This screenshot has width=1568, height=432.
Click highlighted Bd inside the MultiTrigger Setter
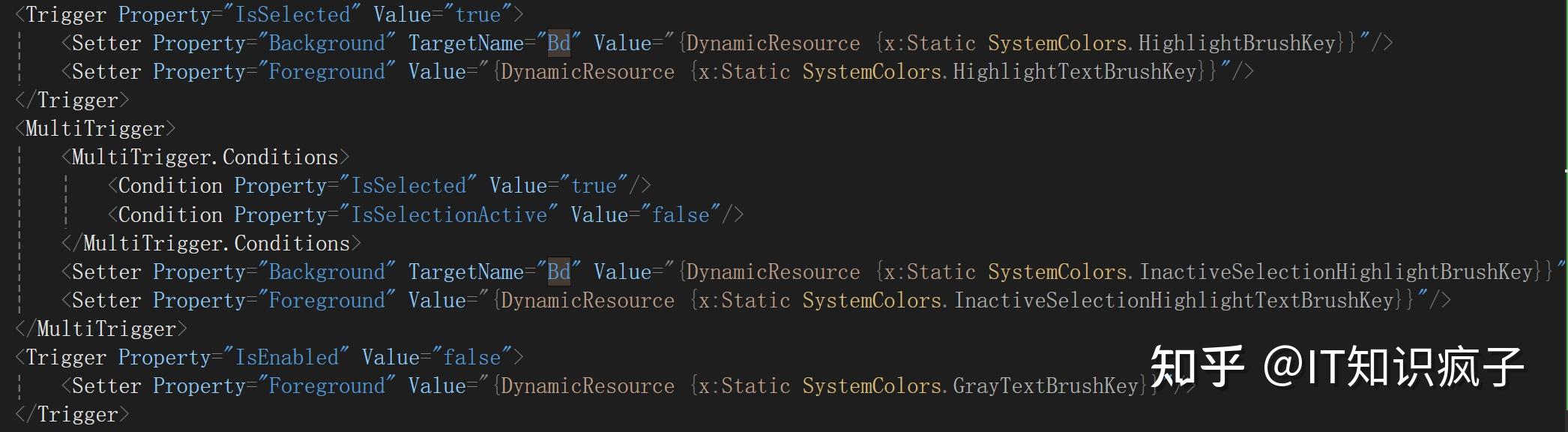pyautogui.click(x=558, y=272)
